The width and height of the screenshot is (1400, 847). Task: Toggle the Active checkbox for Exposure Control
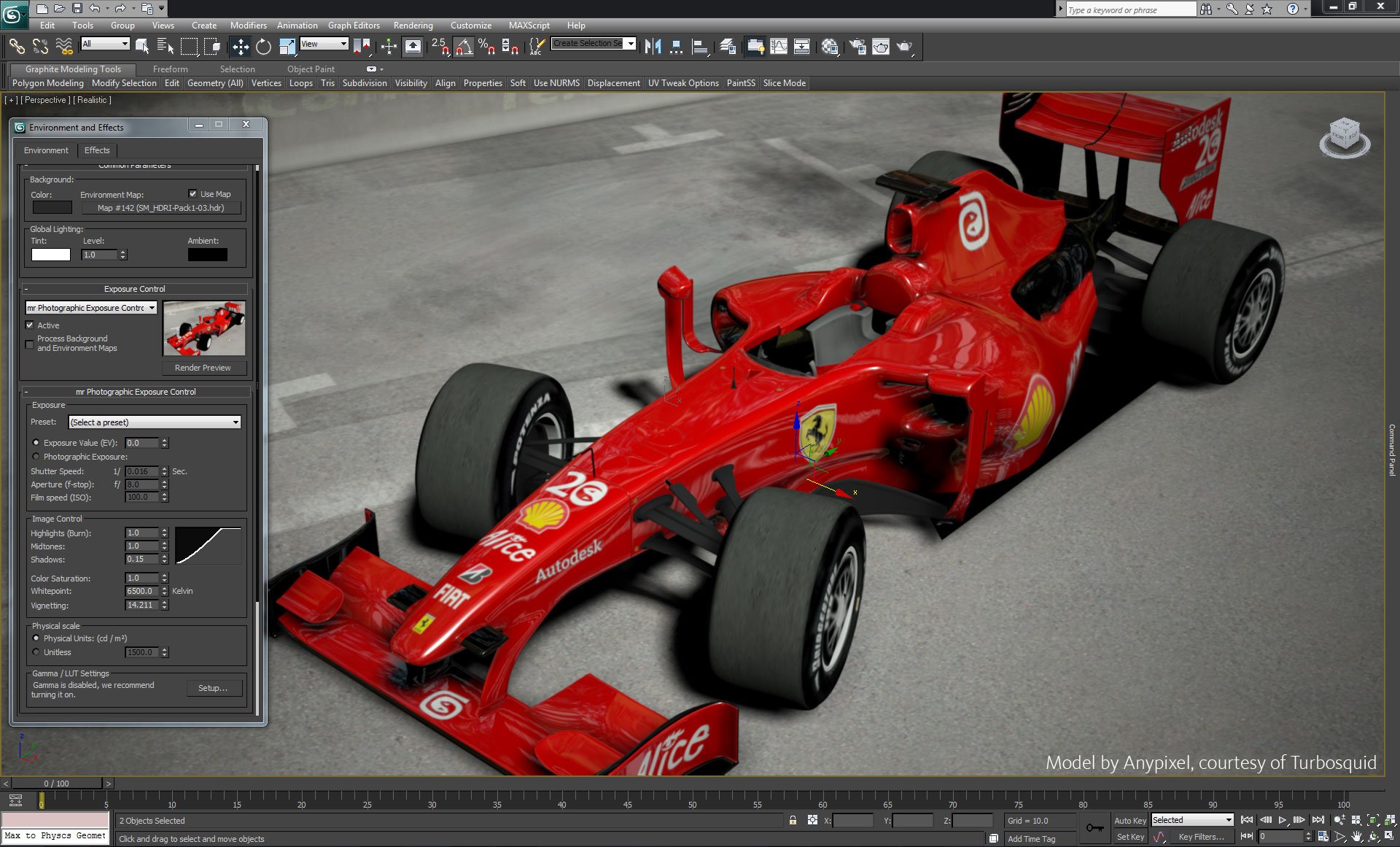[x=29, y=325]
